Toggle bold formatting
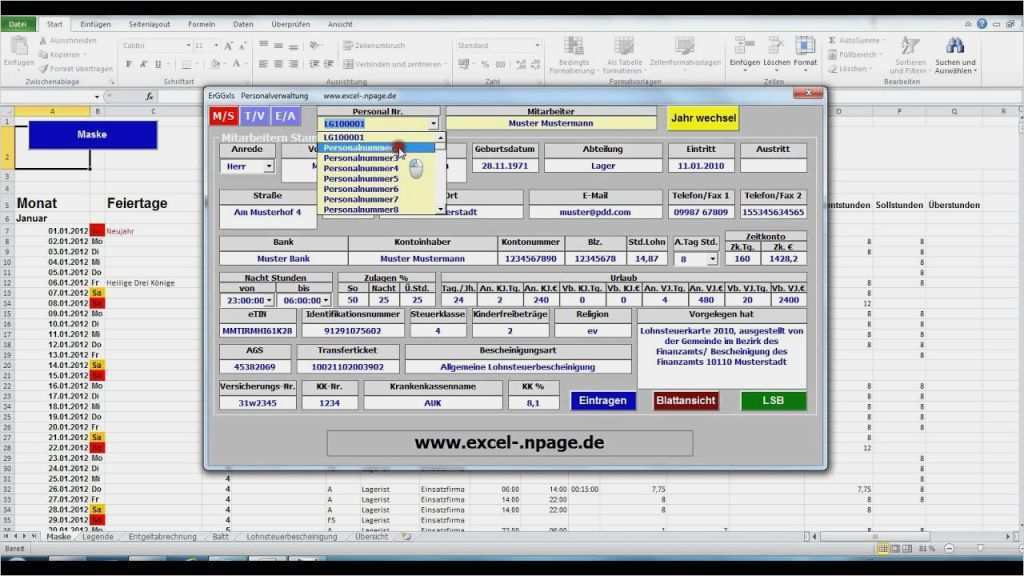Image resolution: width=1024 pixels, height=576 pixels. (x=130, y=63)
